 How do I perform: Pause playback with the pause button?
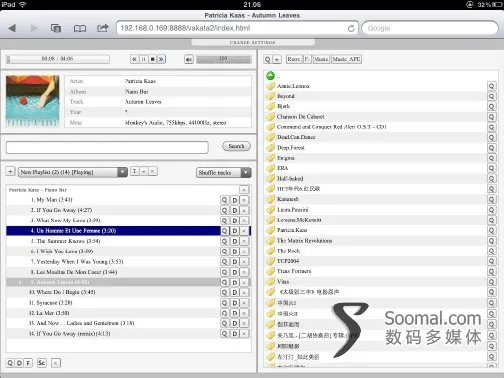pos(143,59)
